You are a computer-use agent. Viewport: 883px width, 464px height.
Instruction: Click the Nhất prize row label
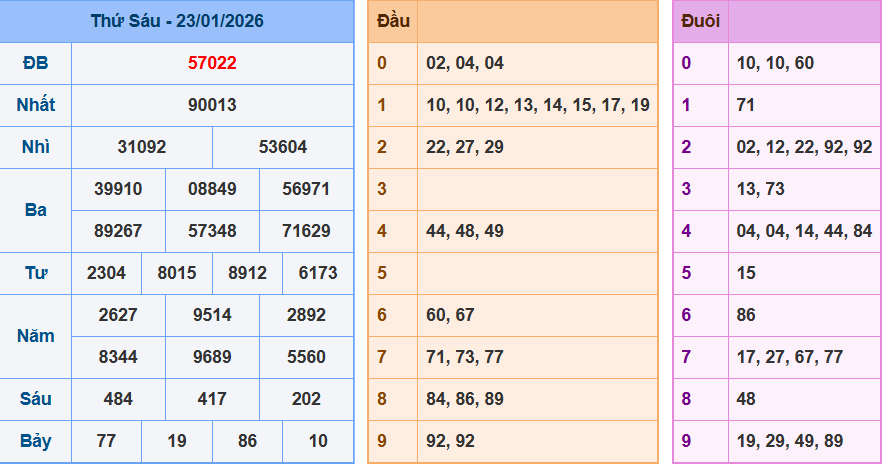[x=36, y=105]
